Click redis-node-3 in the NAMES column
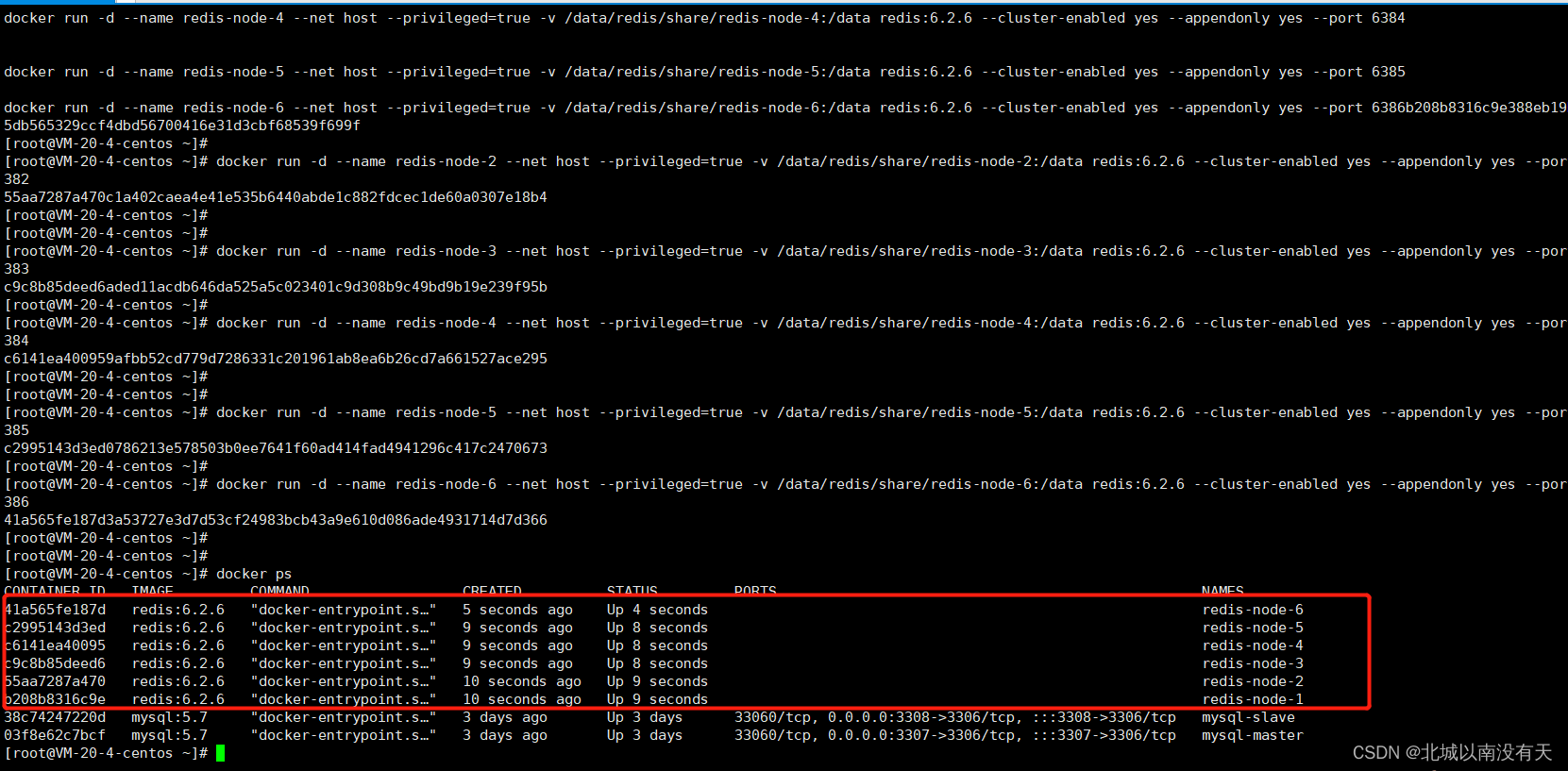The width and height of the screenshot is (1568, 771). point(1253,663)
